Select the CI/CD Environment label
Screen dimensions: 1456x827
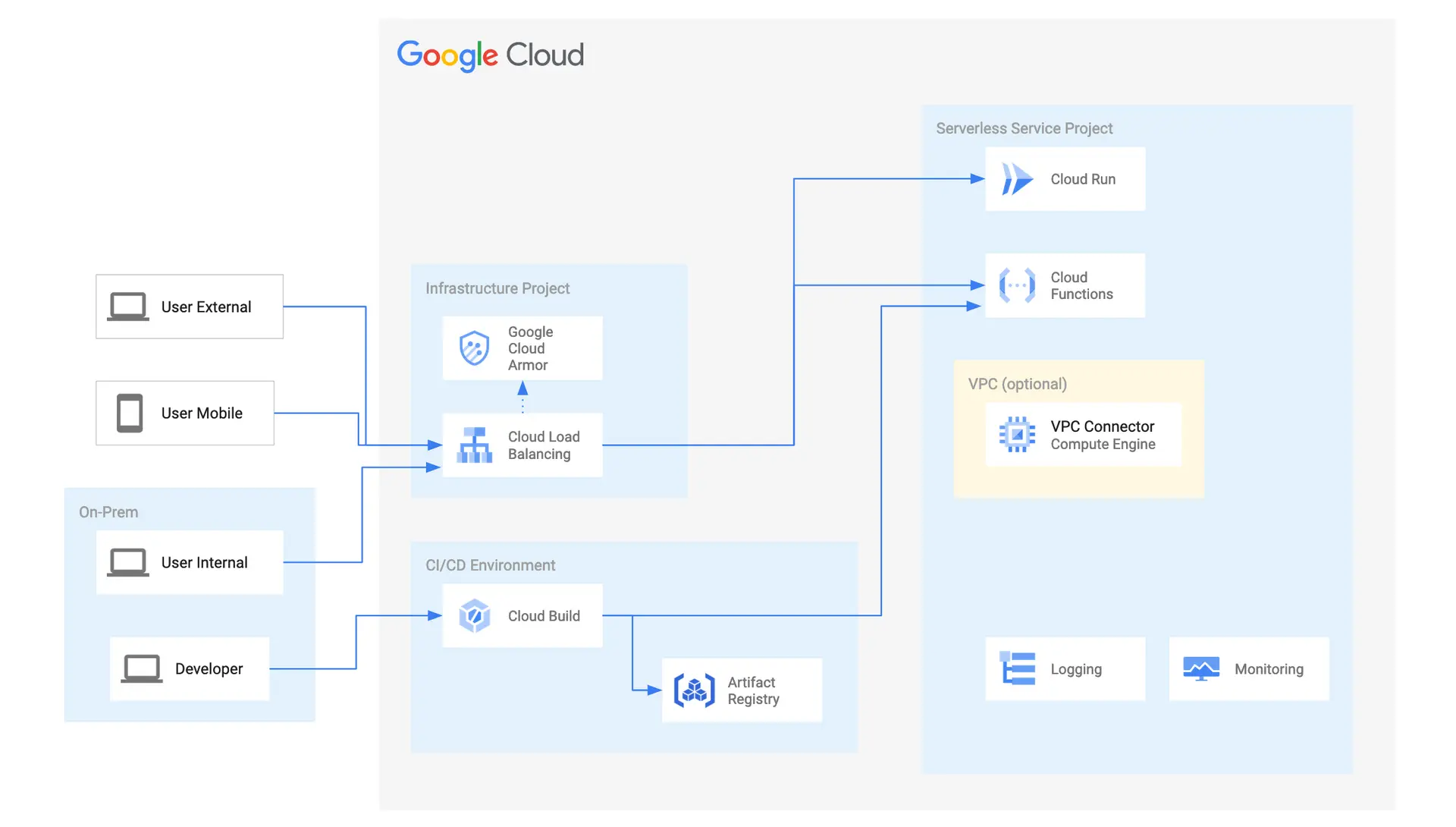(x=490, y=565)
